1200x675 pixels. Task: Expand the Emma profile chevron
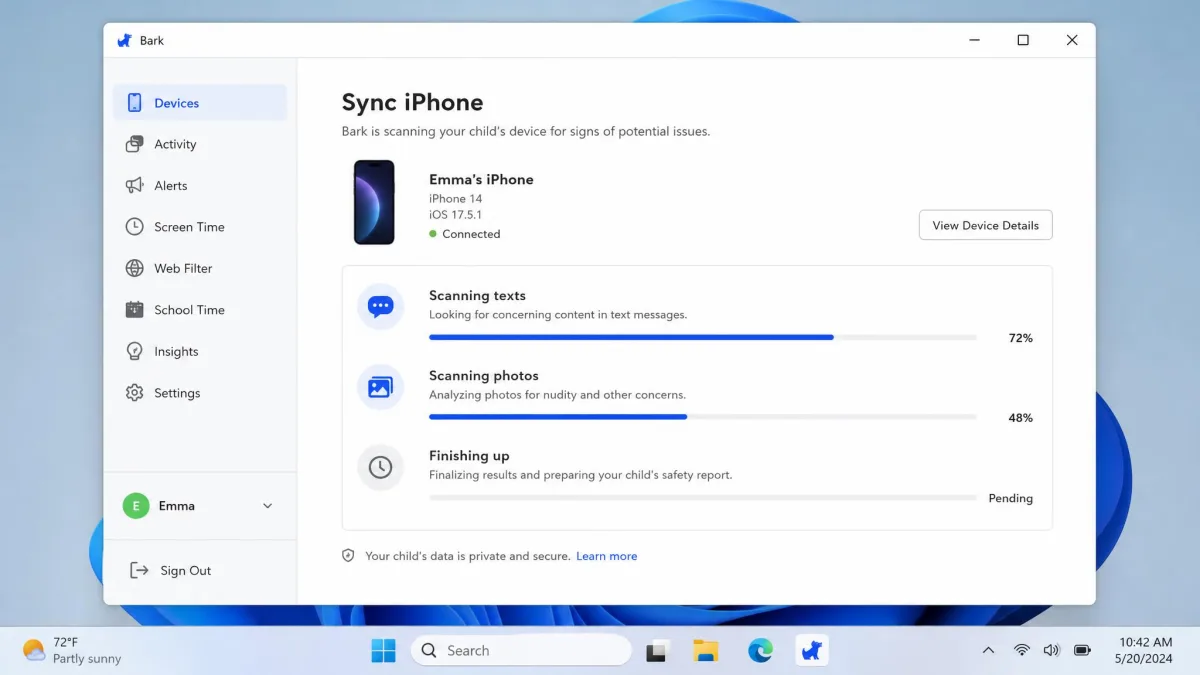pos(267,506)
